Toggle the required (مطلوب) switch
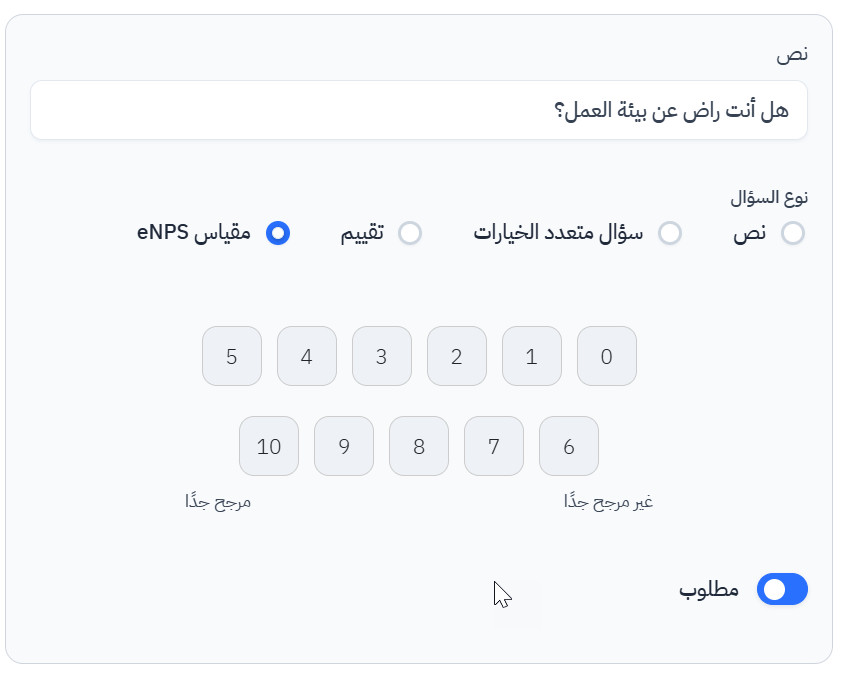The height and width of the screenshot is (681, 841). (782, 590)
